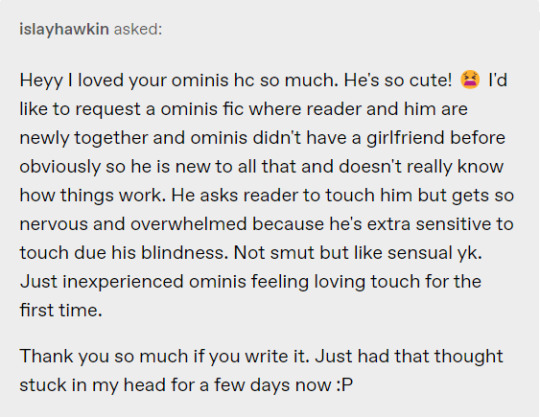Open the islayhawkin profile link
Image resolution: width=540 pixels, height=417 pixels.
(64, 29)
